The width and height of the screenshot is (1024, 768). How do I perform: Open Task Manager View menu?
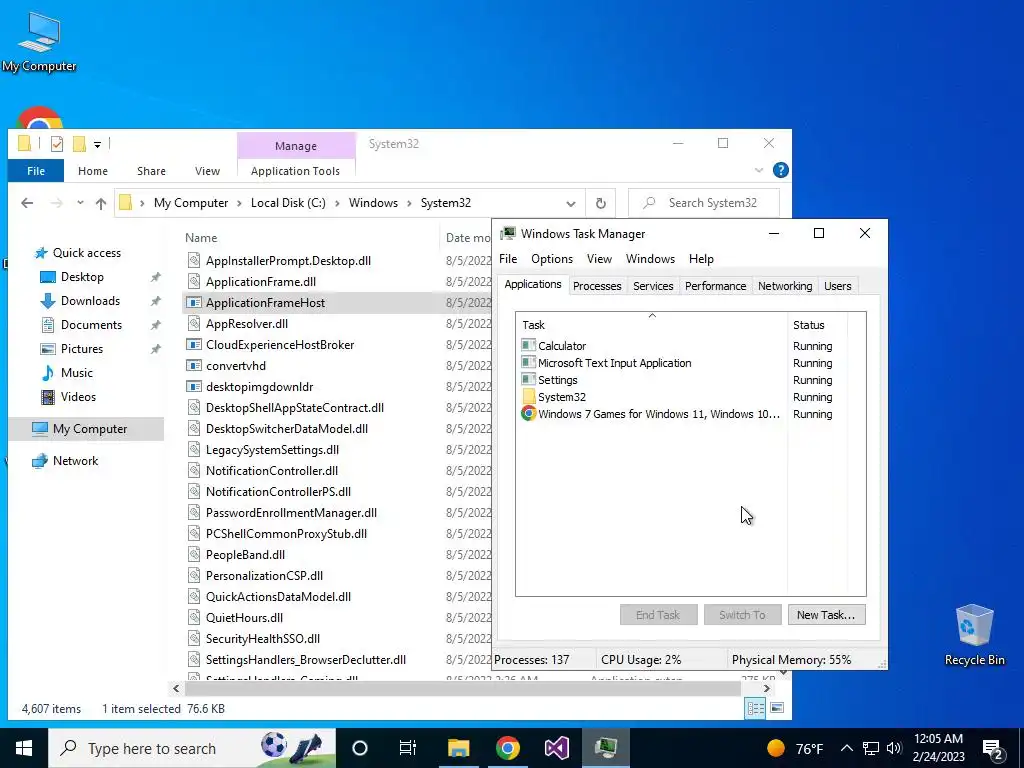click(x=599, y=259)
